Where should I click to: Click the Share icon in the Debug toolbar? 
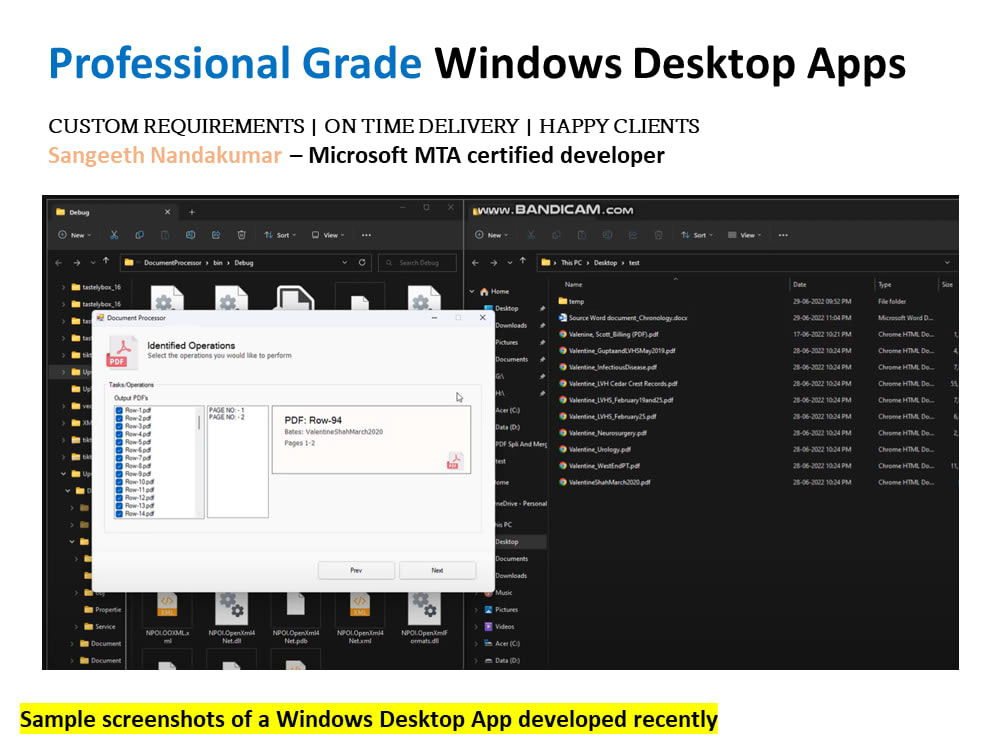(216, 235)
